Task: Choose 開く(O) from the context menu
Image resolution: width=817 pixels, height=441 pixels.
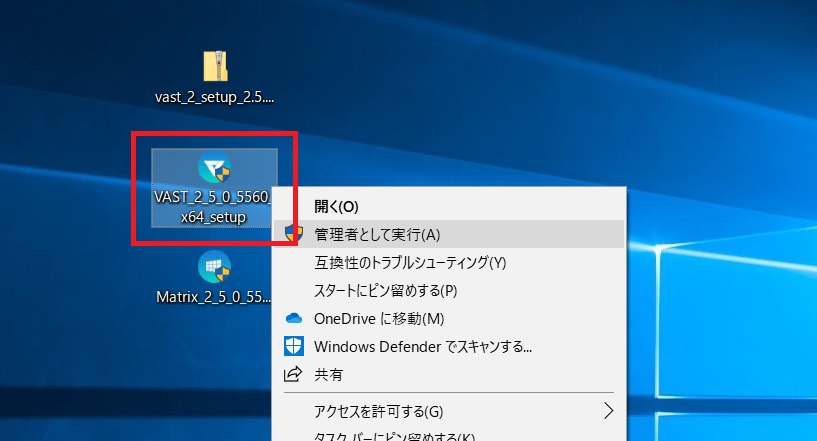Action: point(449,206)
